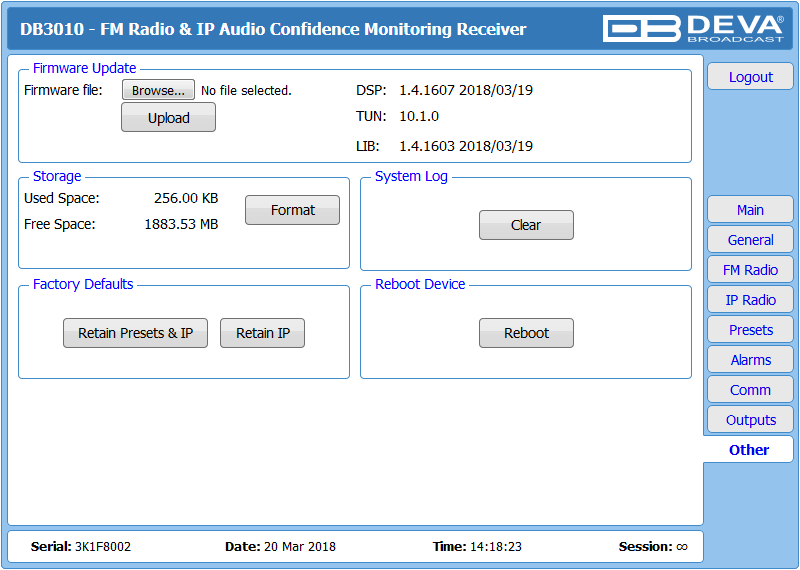Click Free Space value 1883.53 MB
The height and width of the screenshot is (570, 800).
point(181,224)
